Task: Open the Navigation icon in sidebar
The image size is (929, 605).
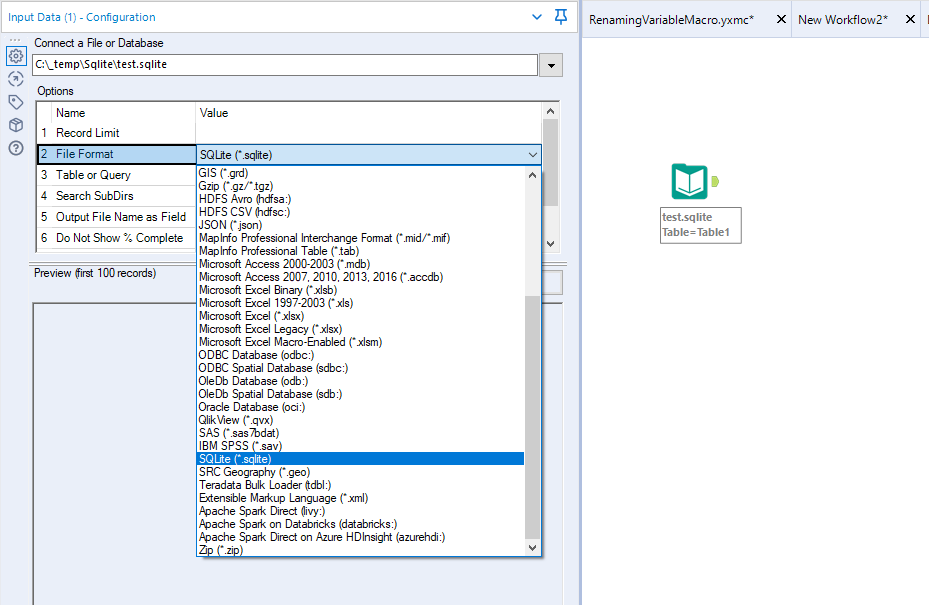Action: pyautogui.click(x=16, y=79)
